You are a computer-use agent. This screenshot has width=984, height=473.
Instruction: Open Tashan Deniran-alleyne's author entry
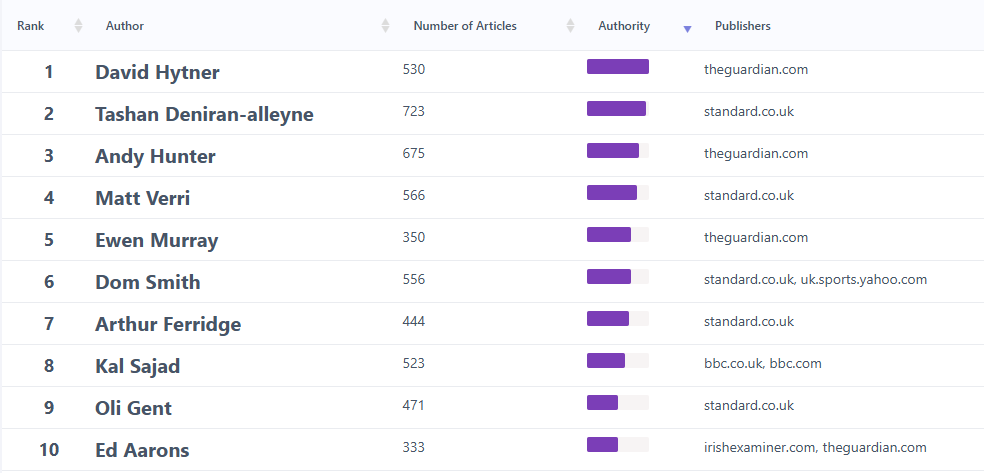tap(204, 114)
